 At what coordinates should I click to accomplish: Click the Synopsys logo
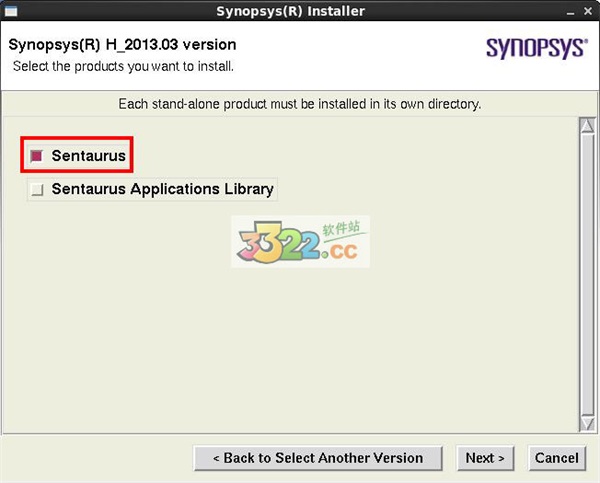click(x=537, y=48)
